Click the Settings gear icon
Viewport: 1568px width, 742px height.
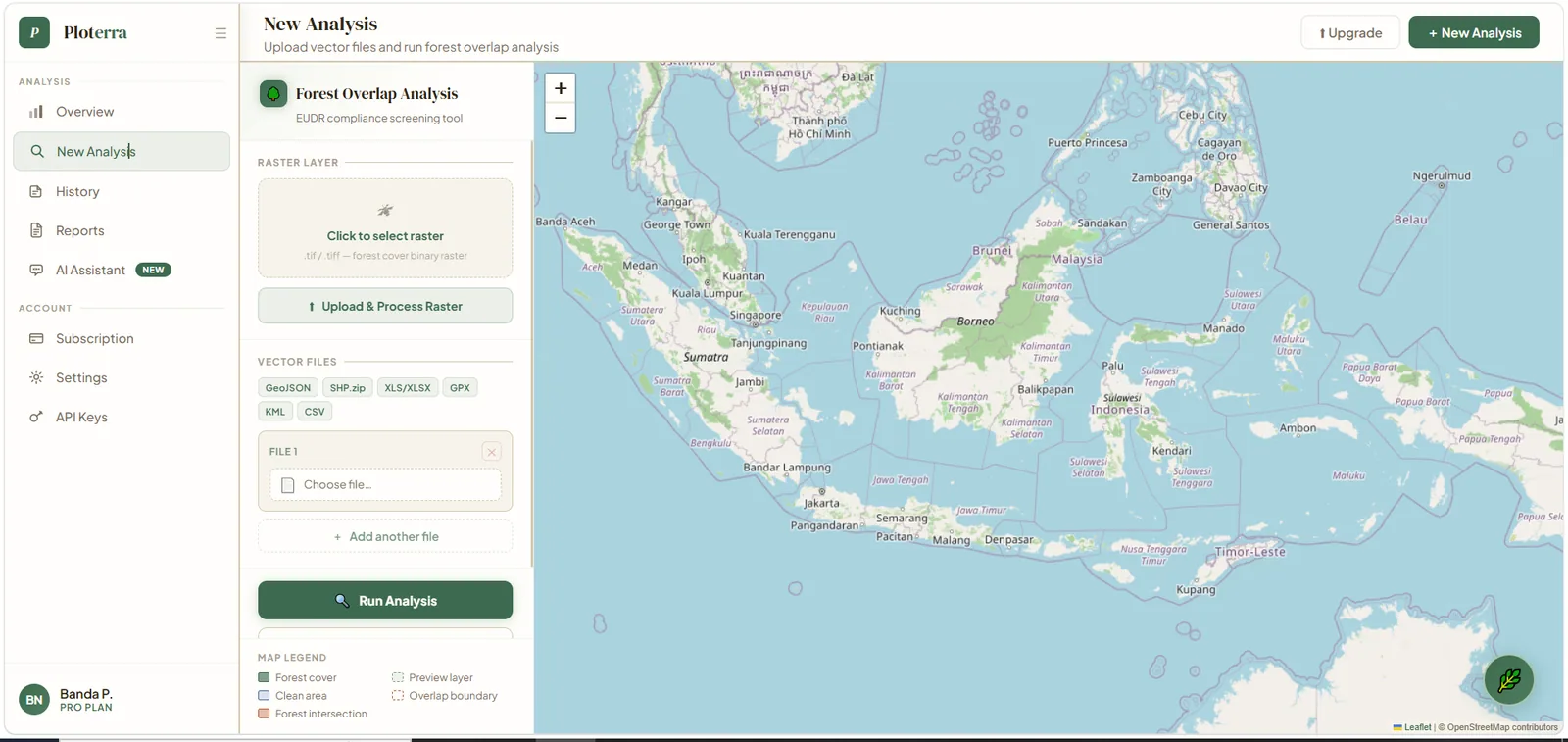click(x=36, y=377)
